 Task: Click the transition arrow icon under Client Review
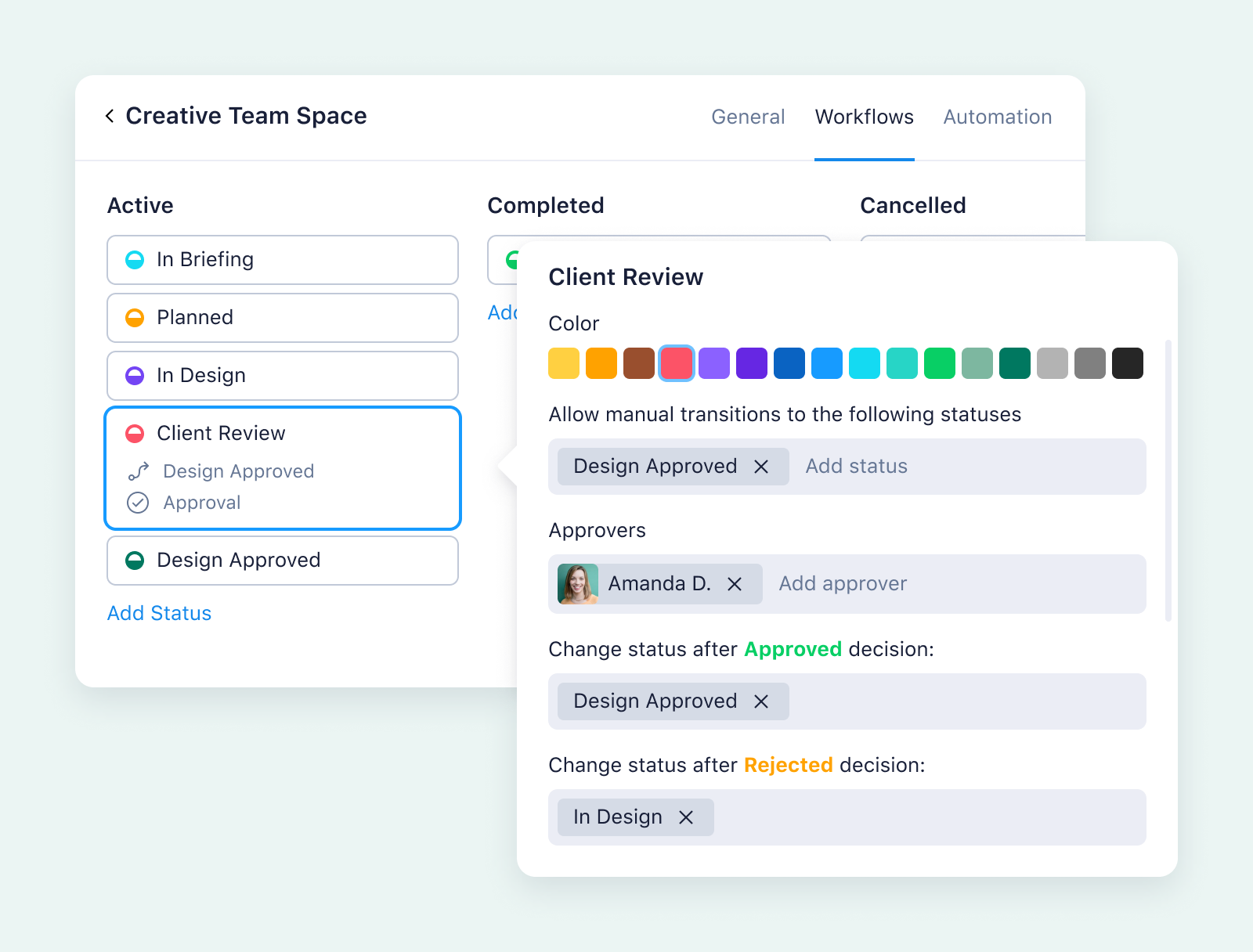coord(138,471)
